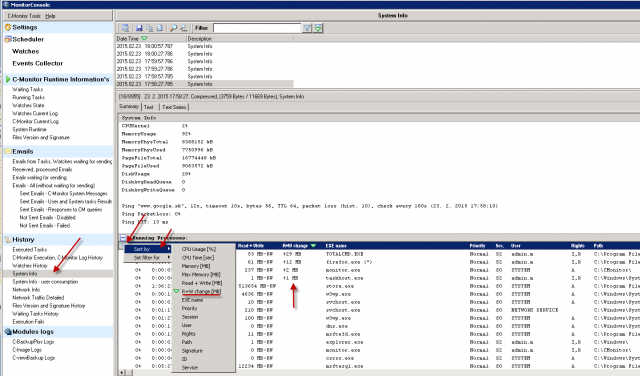Open Execution Fails under History
The height and width of the screenshot is (376, 640).
point(28,322)
